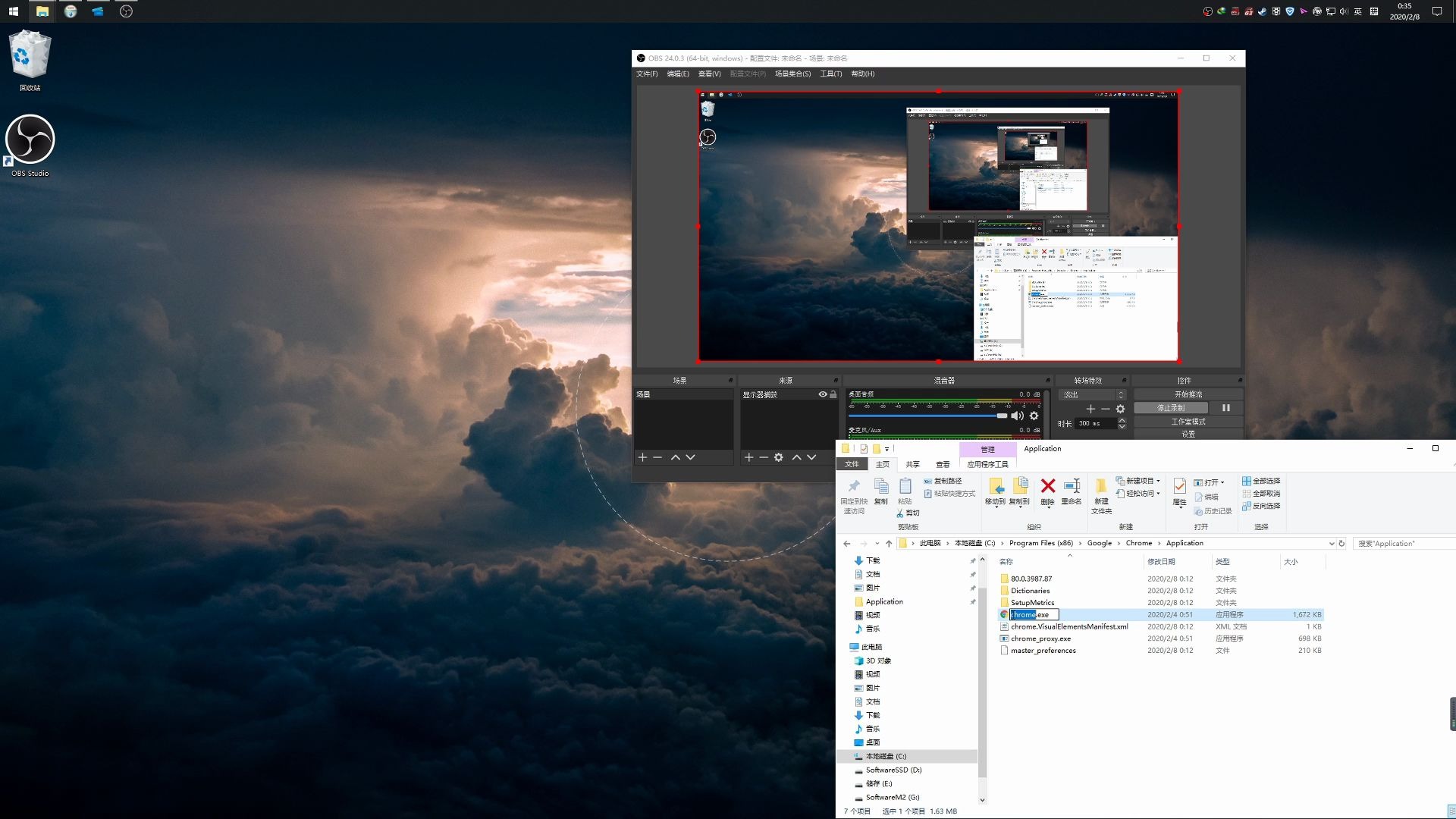Viewport: 1456px width, 819px height.
Task: Click 场景特效 panel label in OBS
Action: 1088,380
